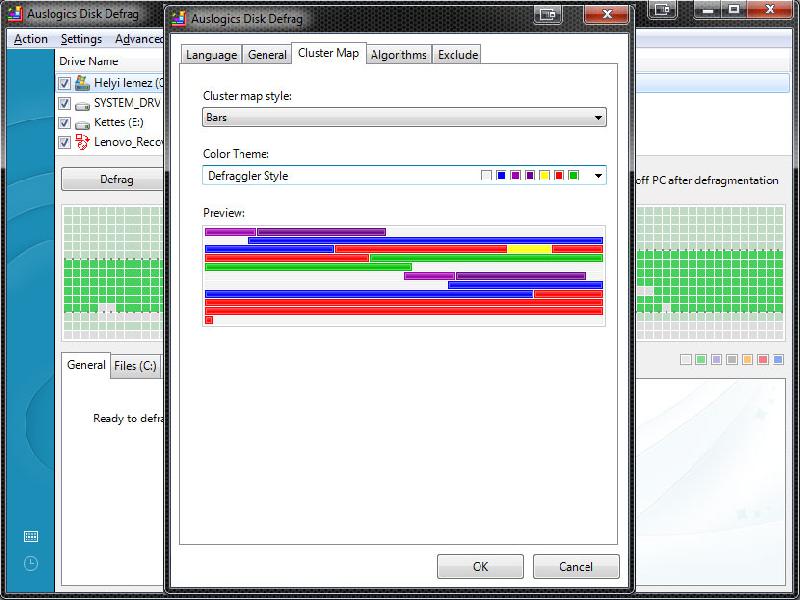Click the green swatch in the Color Theme box
The height and width of the screenshot is (600, 800).
pos(573,176)
